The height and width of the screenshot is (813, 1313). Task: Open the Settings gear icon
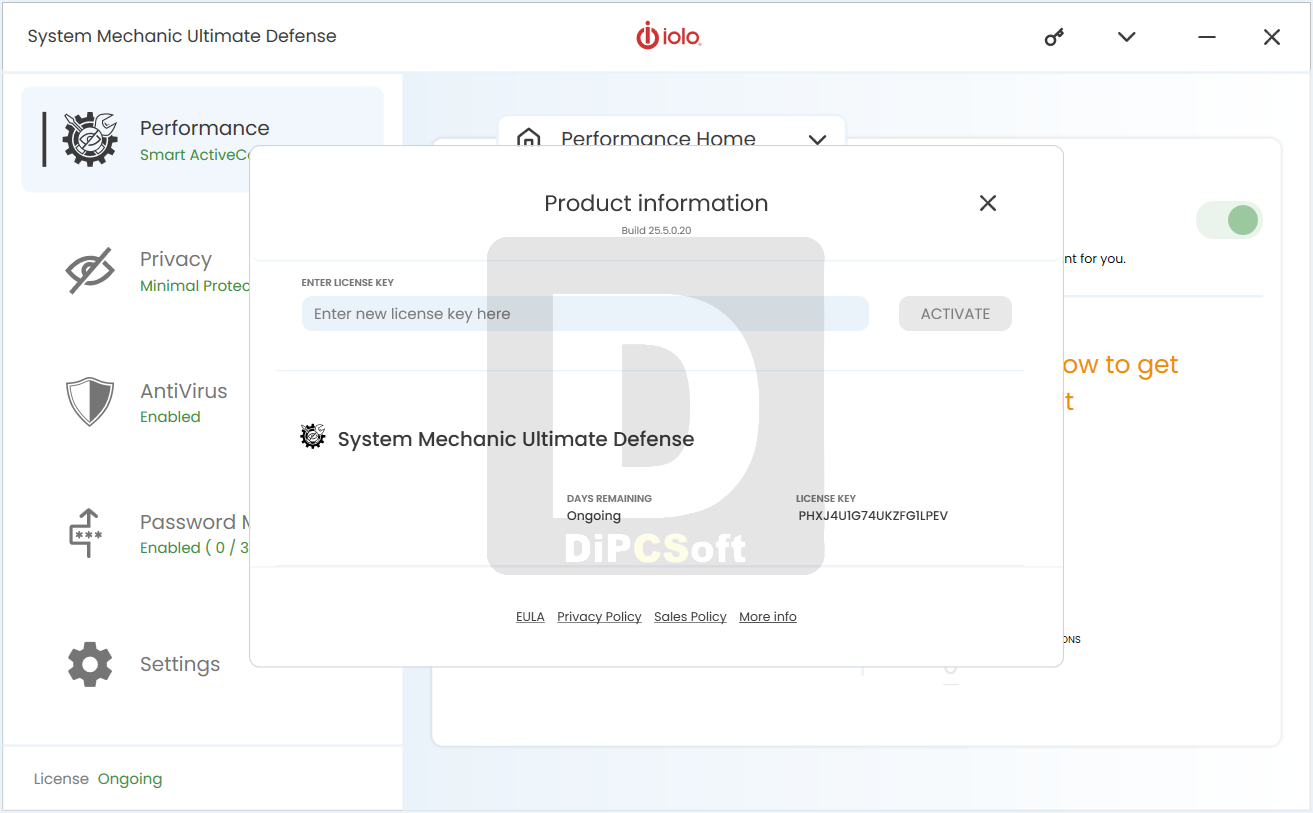click(90, 664)
